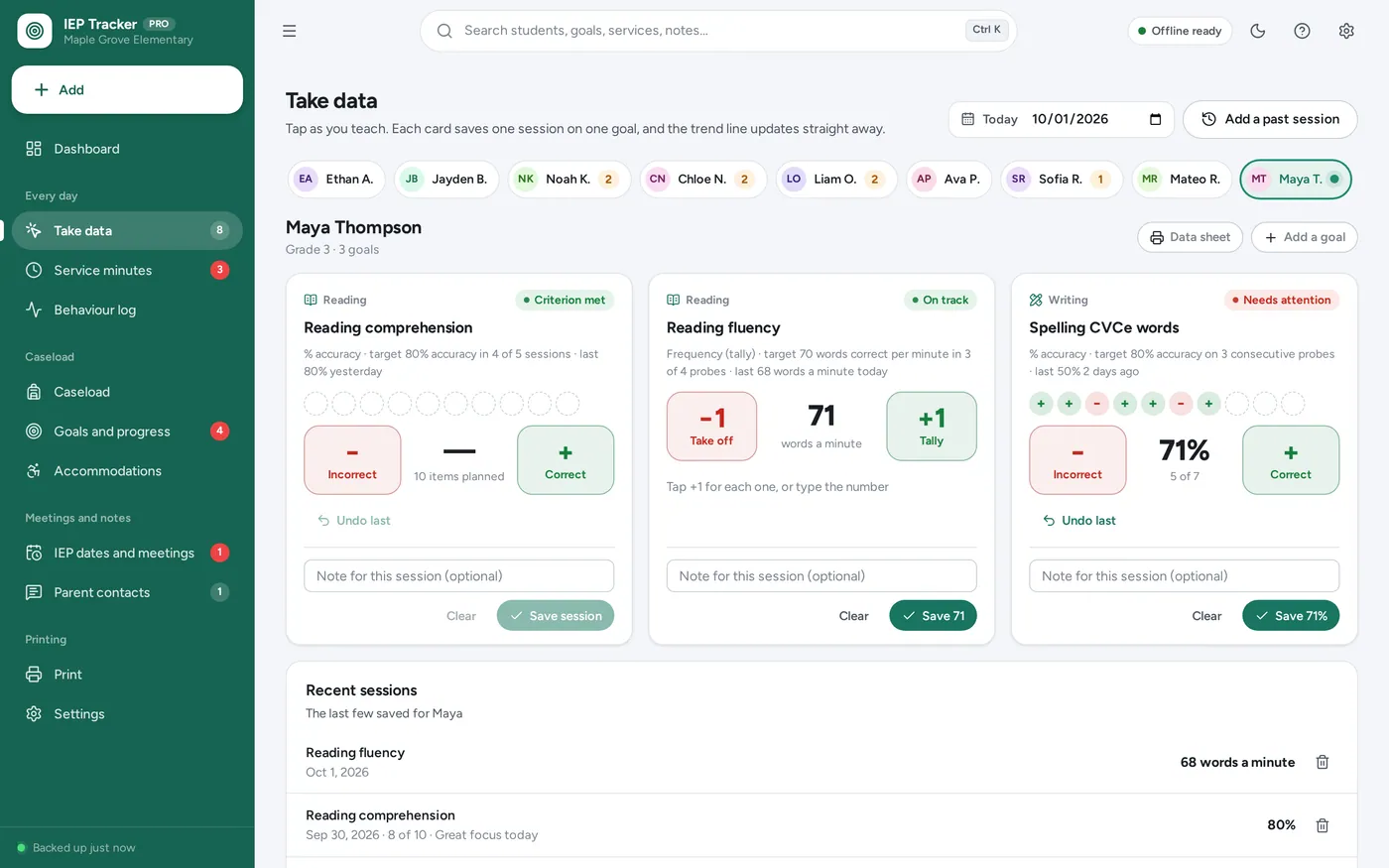Go to Service minutes

(x=127, y=270)
